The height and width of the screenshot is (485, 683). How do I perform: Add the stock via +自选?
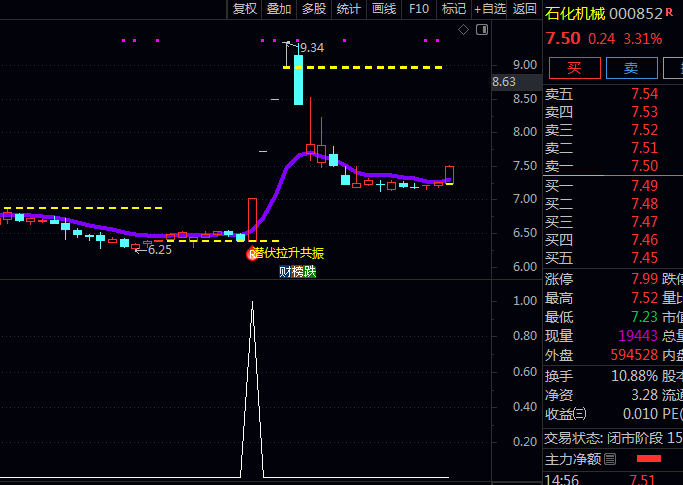point(490,9)
